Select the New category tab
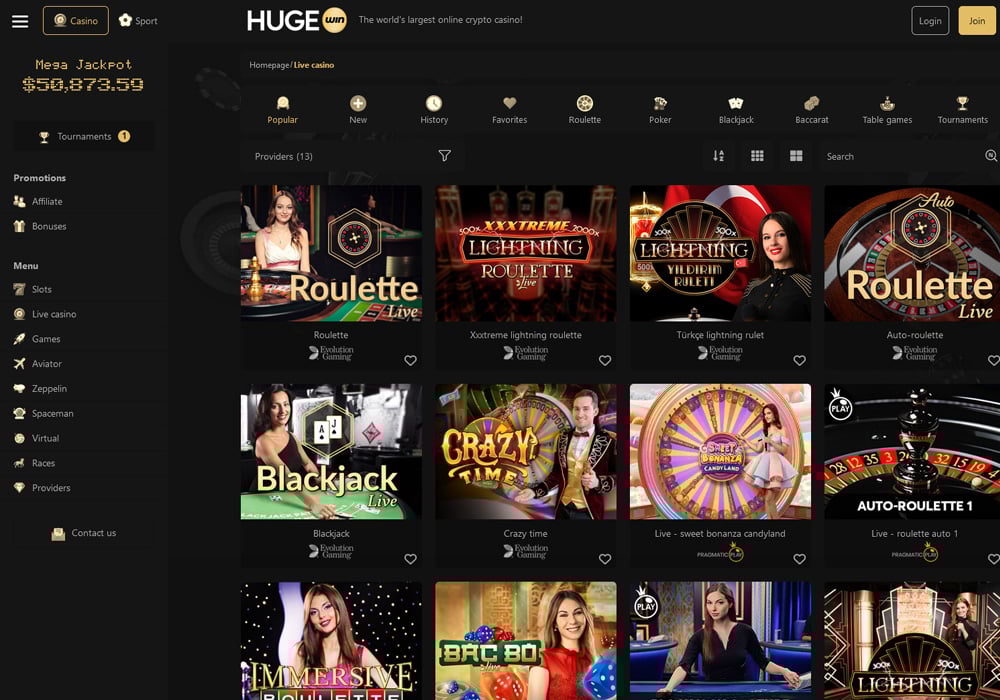This screenshot has height=700, width=1000. [x=358, y=110]
